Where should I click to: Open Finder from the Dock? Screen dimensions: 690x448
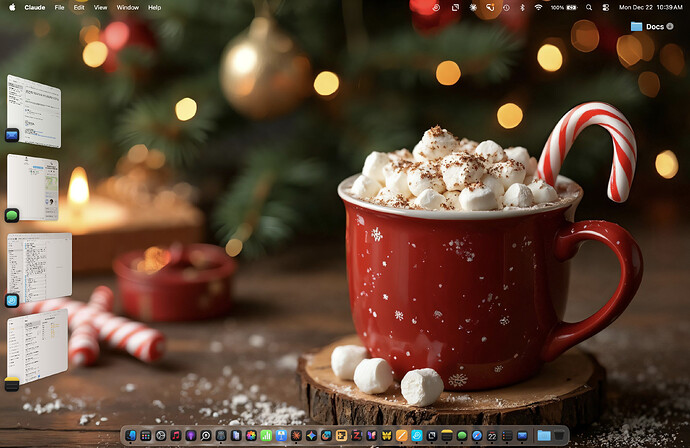(x=130, y=436)
